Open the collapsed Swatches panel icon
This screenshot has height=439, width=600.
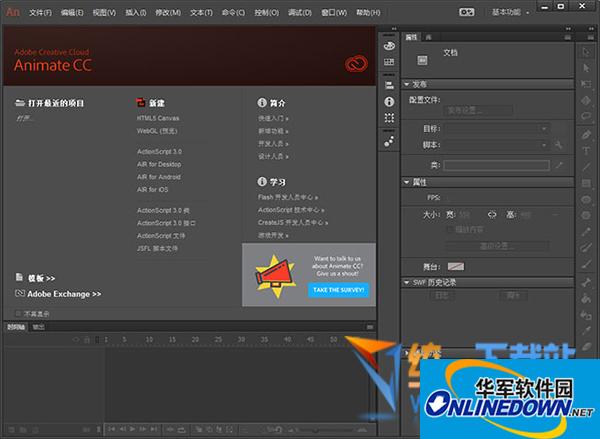(389, 62)
